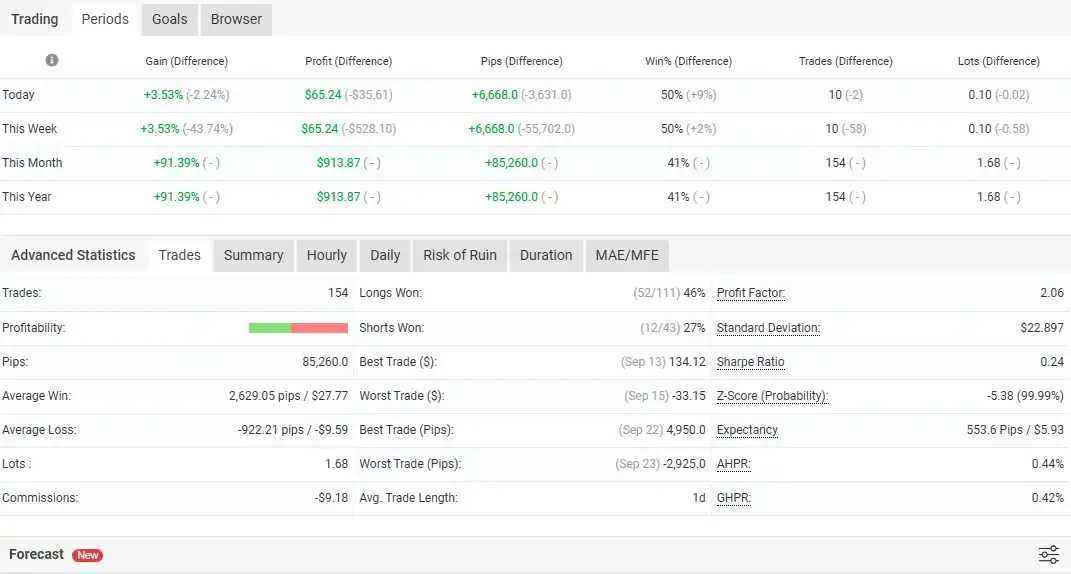Expand the Forecast section header
The height and width of the screenshot is (574, 1071).
(x=37, y=554)
